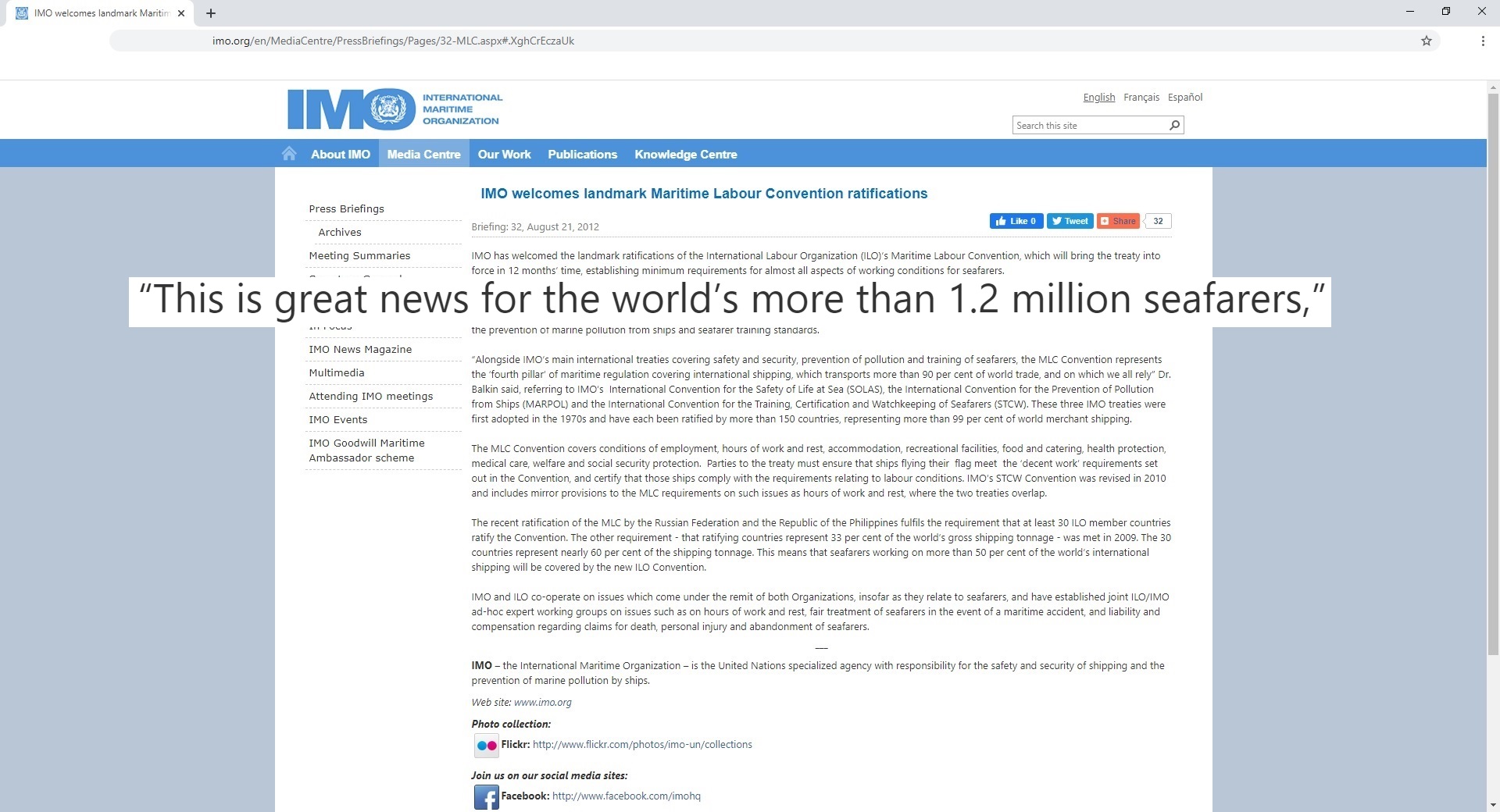Click the Flickr icon

pyautogui.click(x=486, y=746)
